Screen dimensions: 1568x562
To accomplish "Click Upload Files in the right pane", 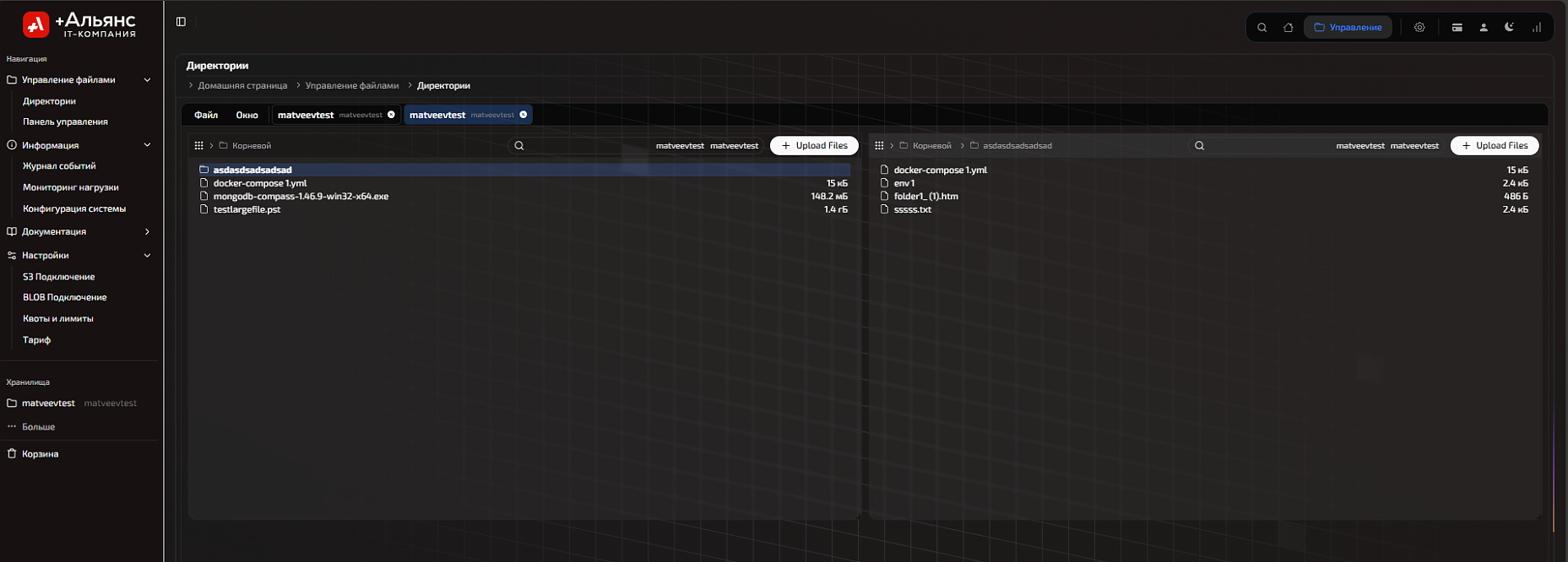I will pyautogui.click(x=1494, y=146).
